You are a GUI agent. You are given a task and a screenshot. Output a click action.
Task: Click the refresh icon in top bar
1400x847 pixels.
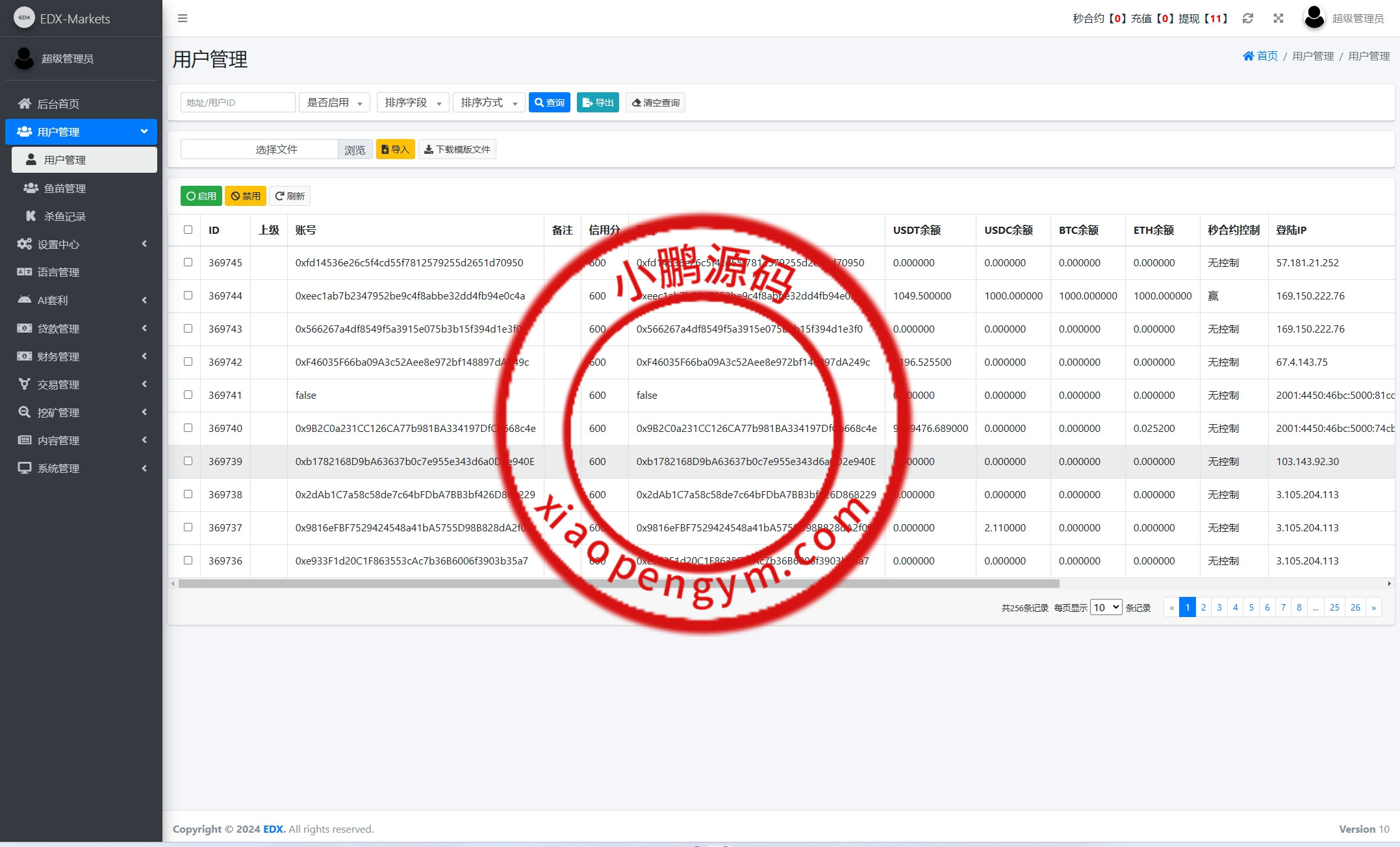(x=1247, y=18)
